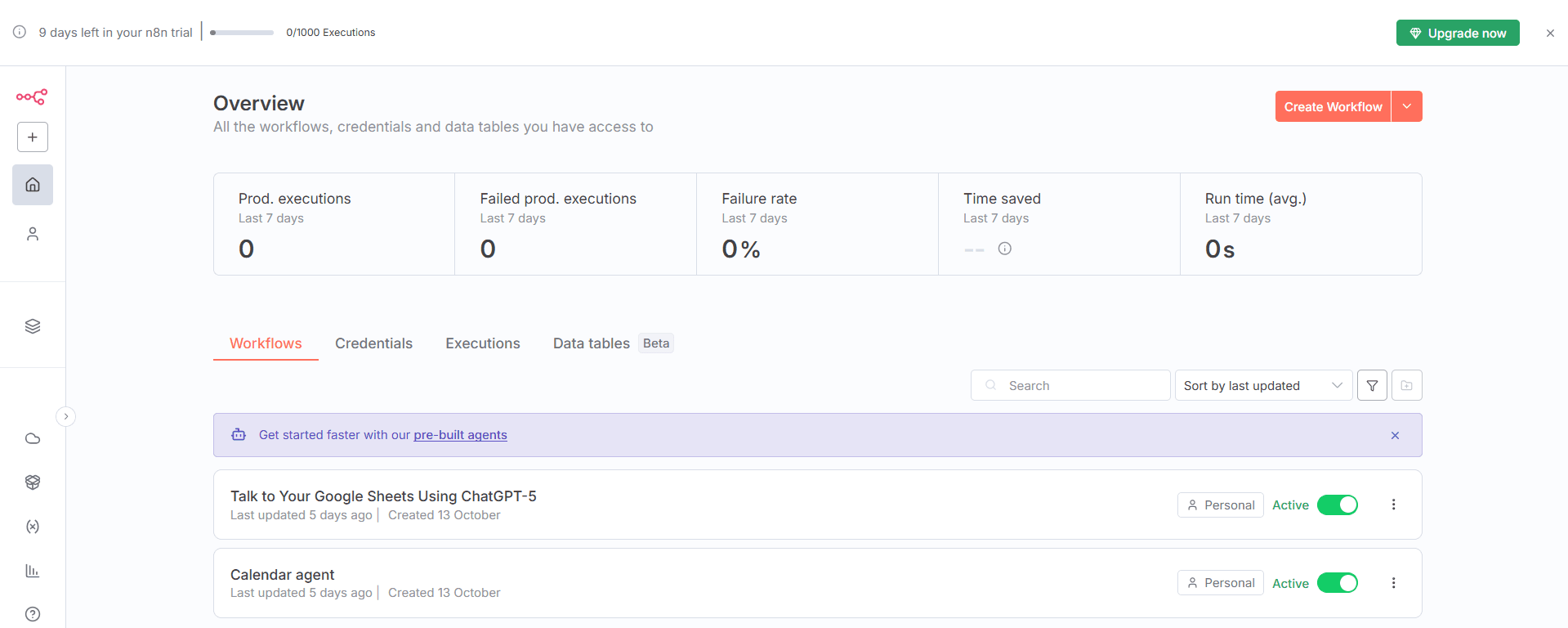Expand the Create Workflow dropdown arrow
The height and width of the screenshot is (628, 1568).
point(1406,107)
